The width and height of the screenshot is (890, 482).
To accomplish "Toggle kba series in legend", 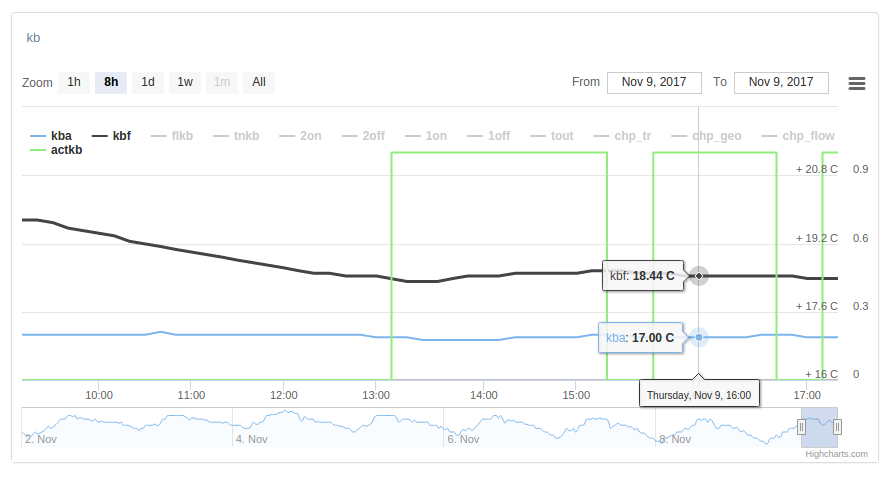I will click(x=51, y=136).
